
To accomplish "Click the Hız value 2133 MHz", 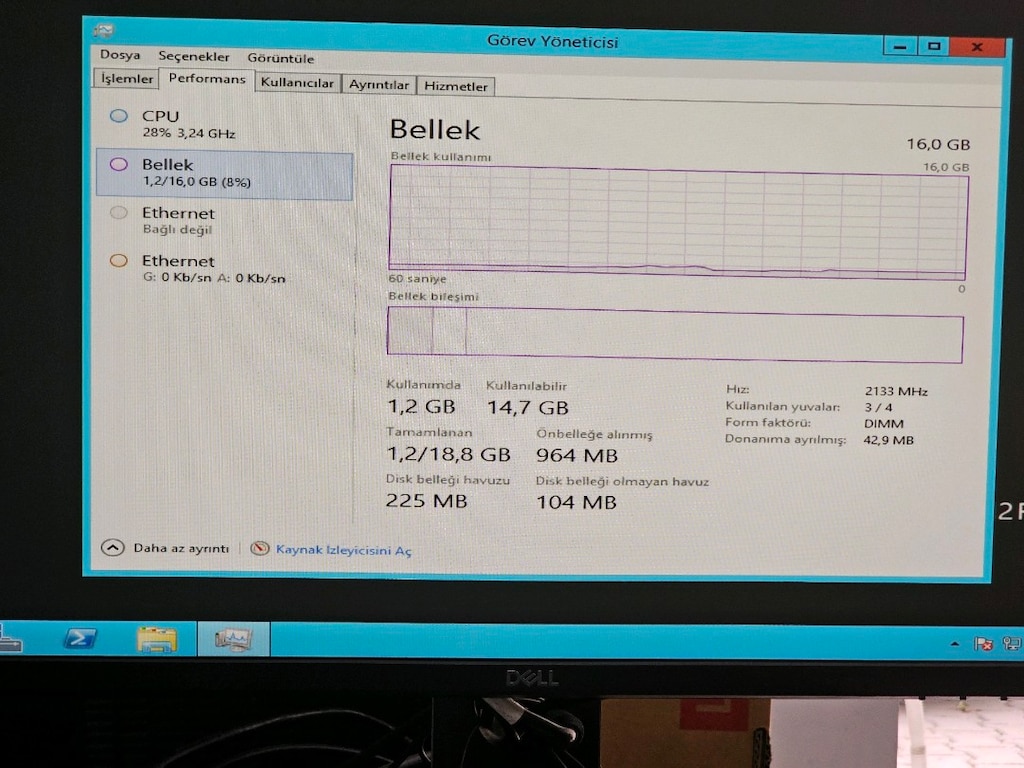I will pyautogui.click(x=896, y=391).
